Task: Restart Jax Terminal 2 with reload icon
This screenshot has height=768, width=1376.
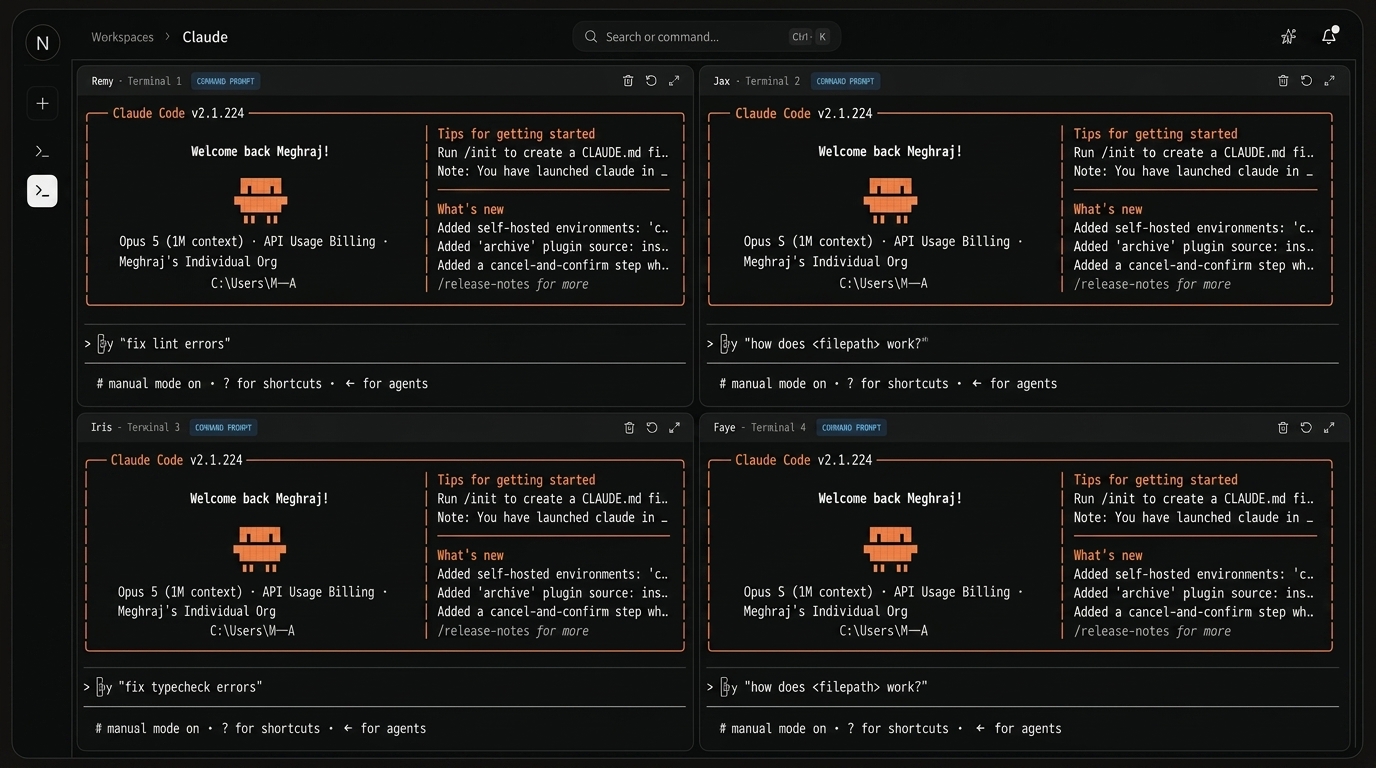Action: [x=1306, y=81]
